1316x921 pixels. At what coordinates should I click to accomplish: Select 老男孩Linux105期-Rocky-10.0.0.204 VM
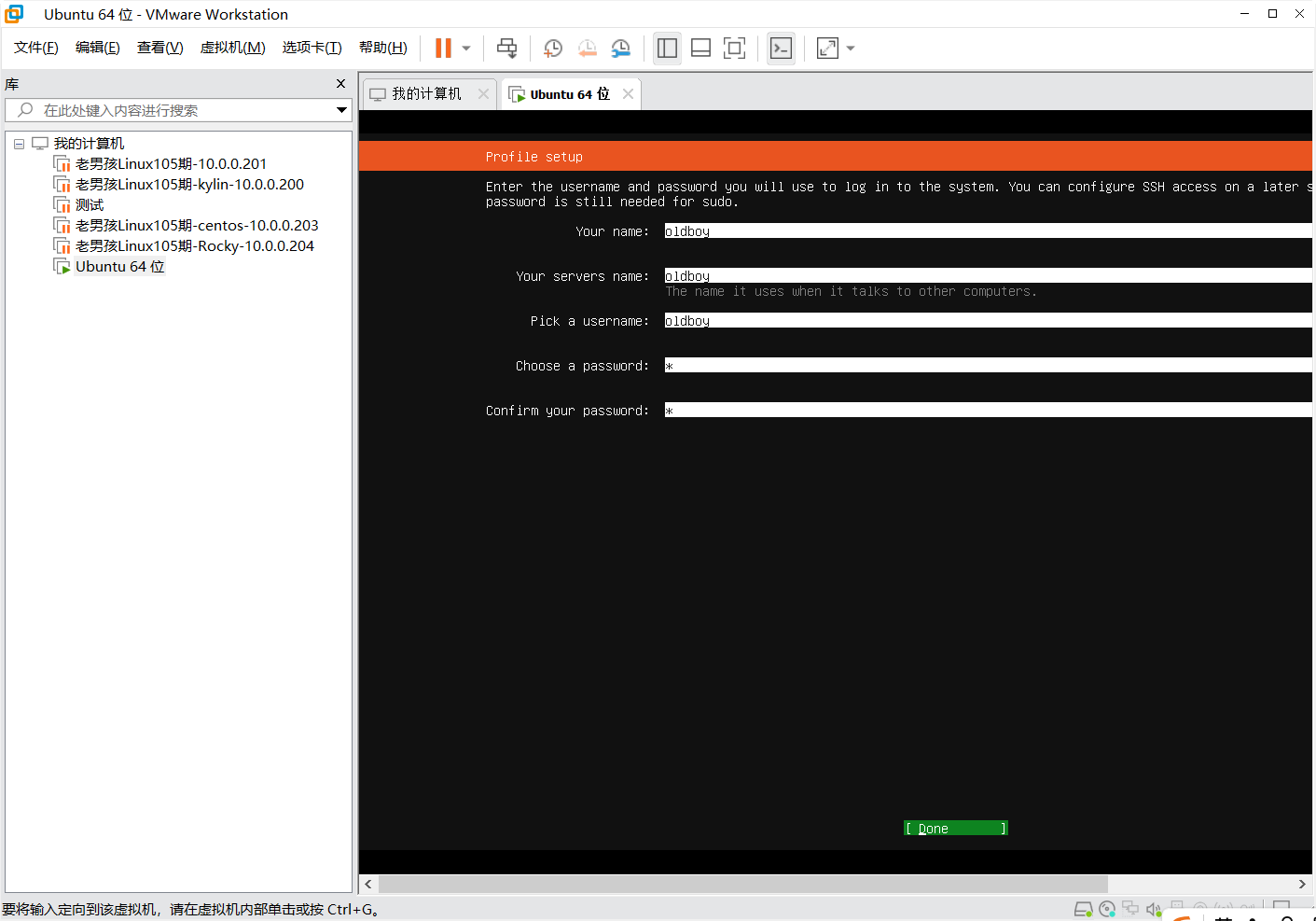[x=195, y=246]
